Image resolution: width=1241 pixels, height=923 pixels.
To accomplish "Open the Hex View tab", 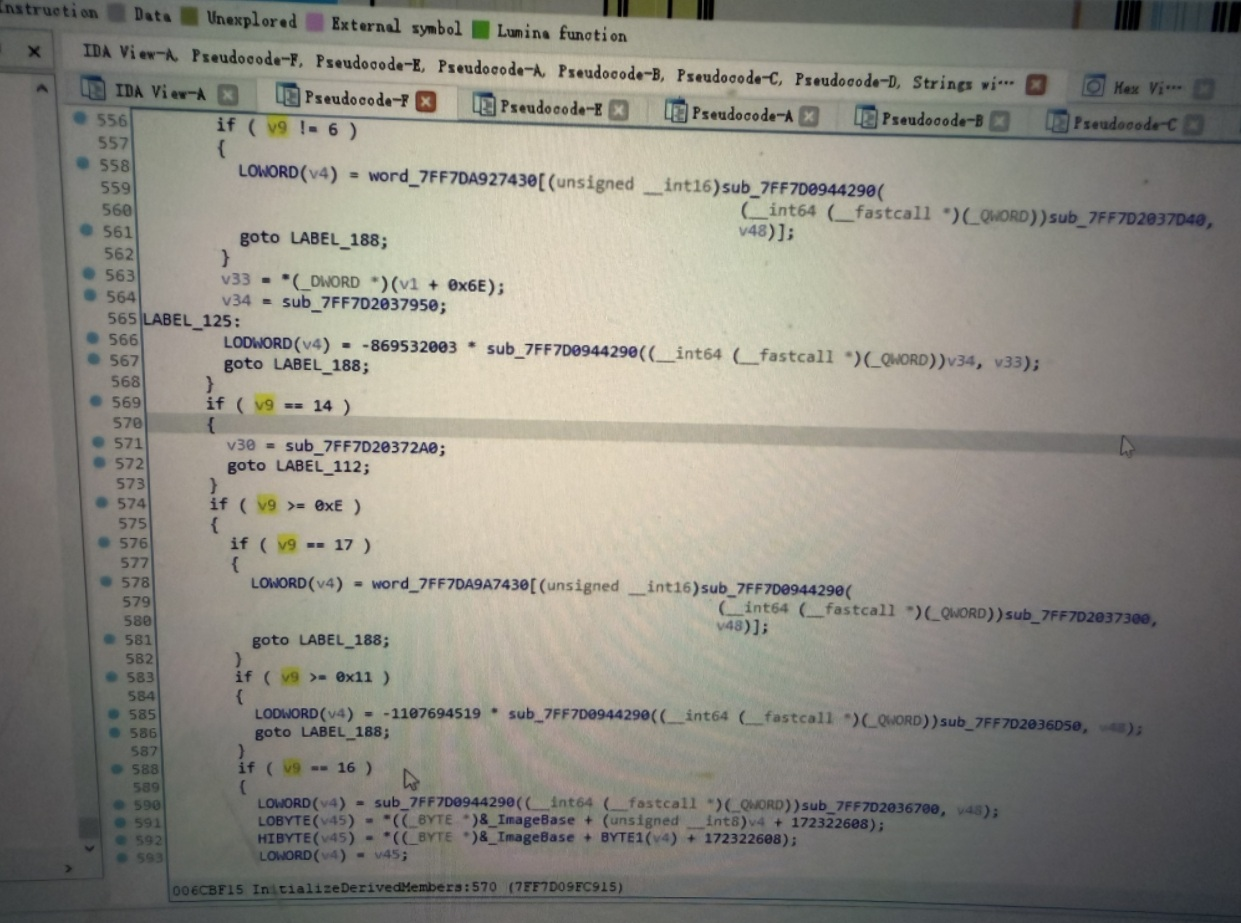I will (x=1147, y=88).
